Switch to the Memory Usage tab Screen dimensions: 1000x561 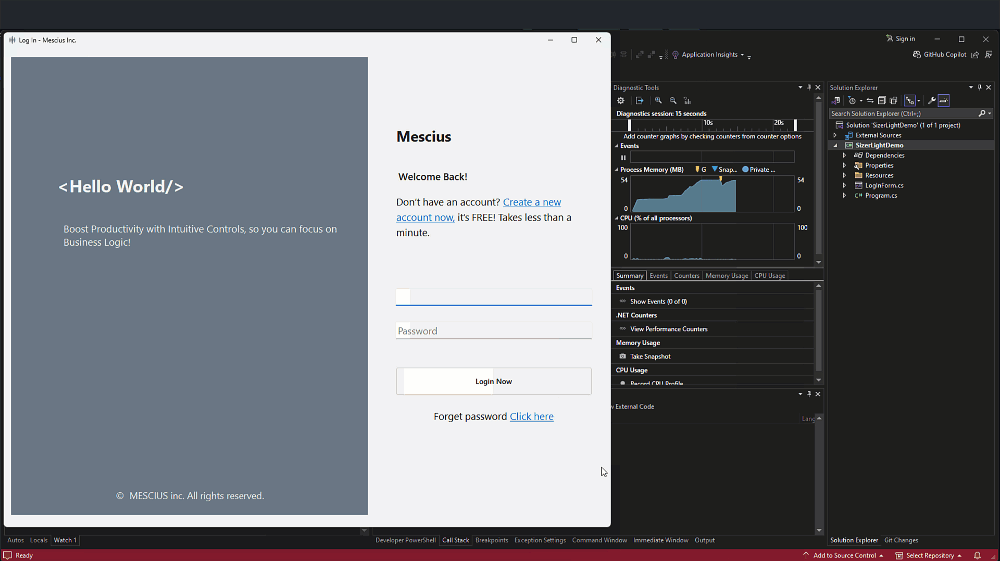[726, 275]
